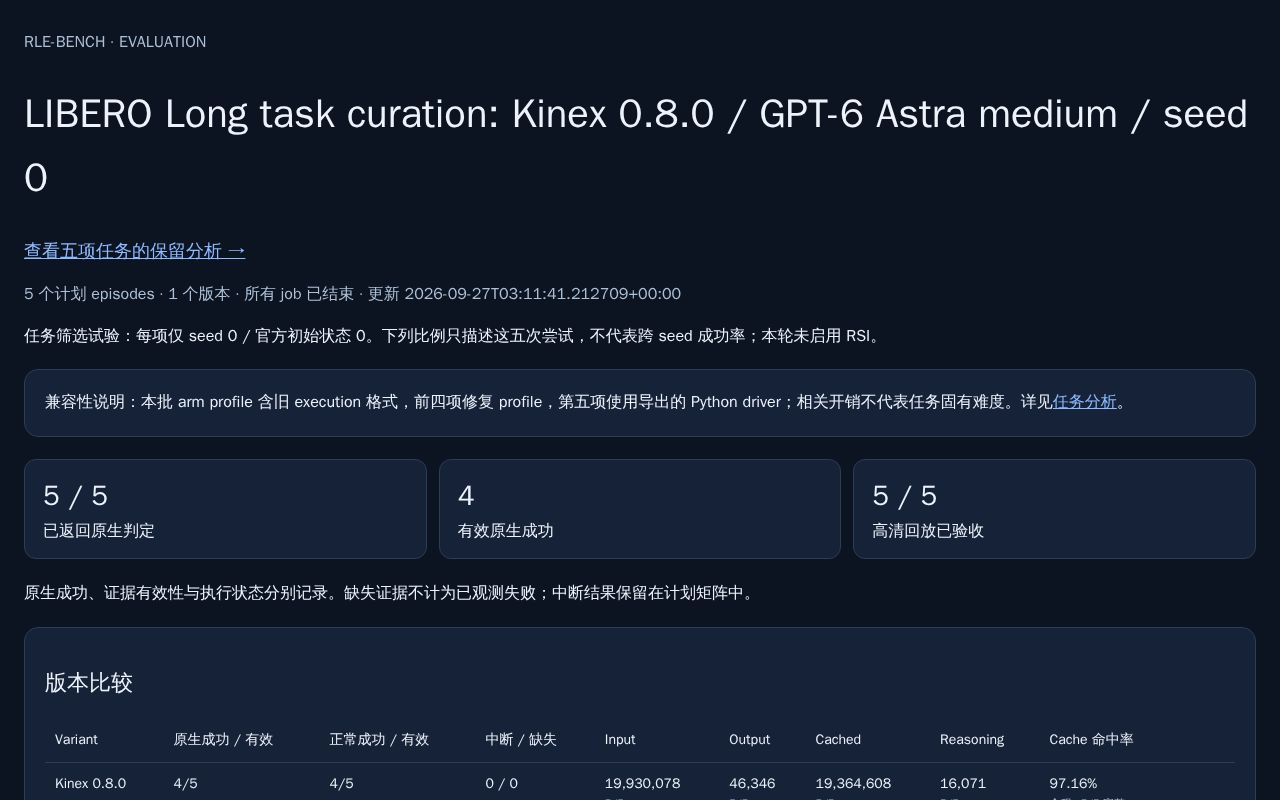This screenshot has height=800, width=1280.
Task: Click the 4 有效原生成功 card
Action: tap(640, 509)
